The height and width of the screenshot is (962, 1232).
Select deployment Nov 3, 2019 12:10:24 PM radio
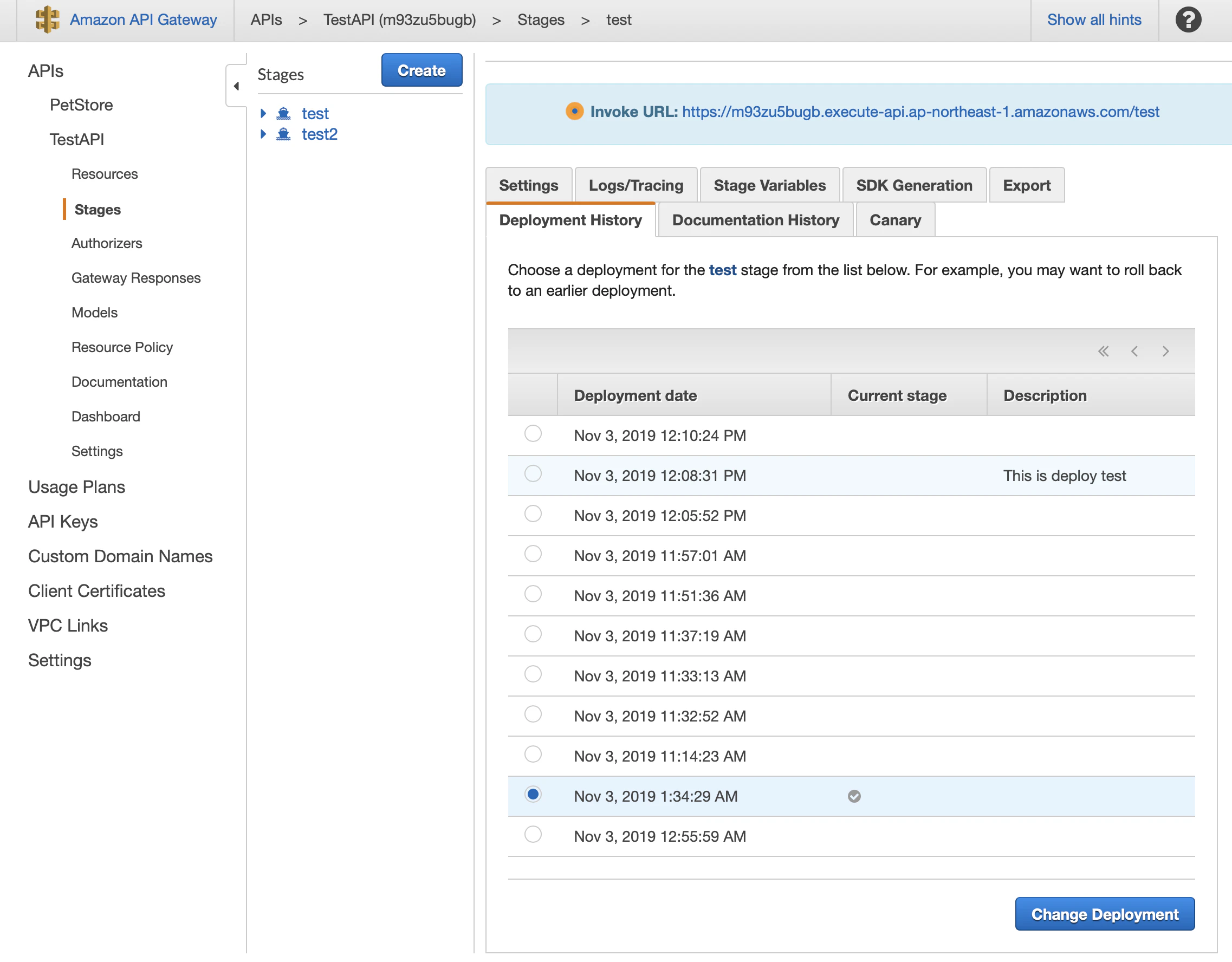point(533,433)
